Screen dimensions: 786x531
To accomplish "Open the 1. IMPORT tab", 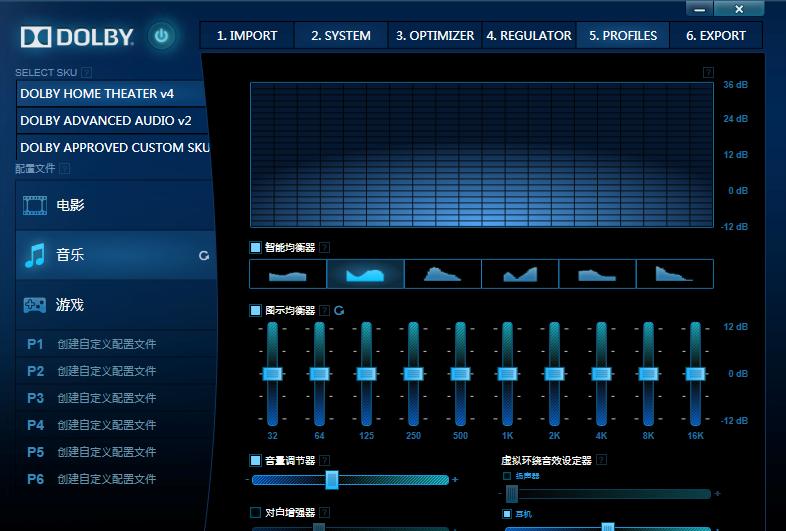I will point(247,36).
